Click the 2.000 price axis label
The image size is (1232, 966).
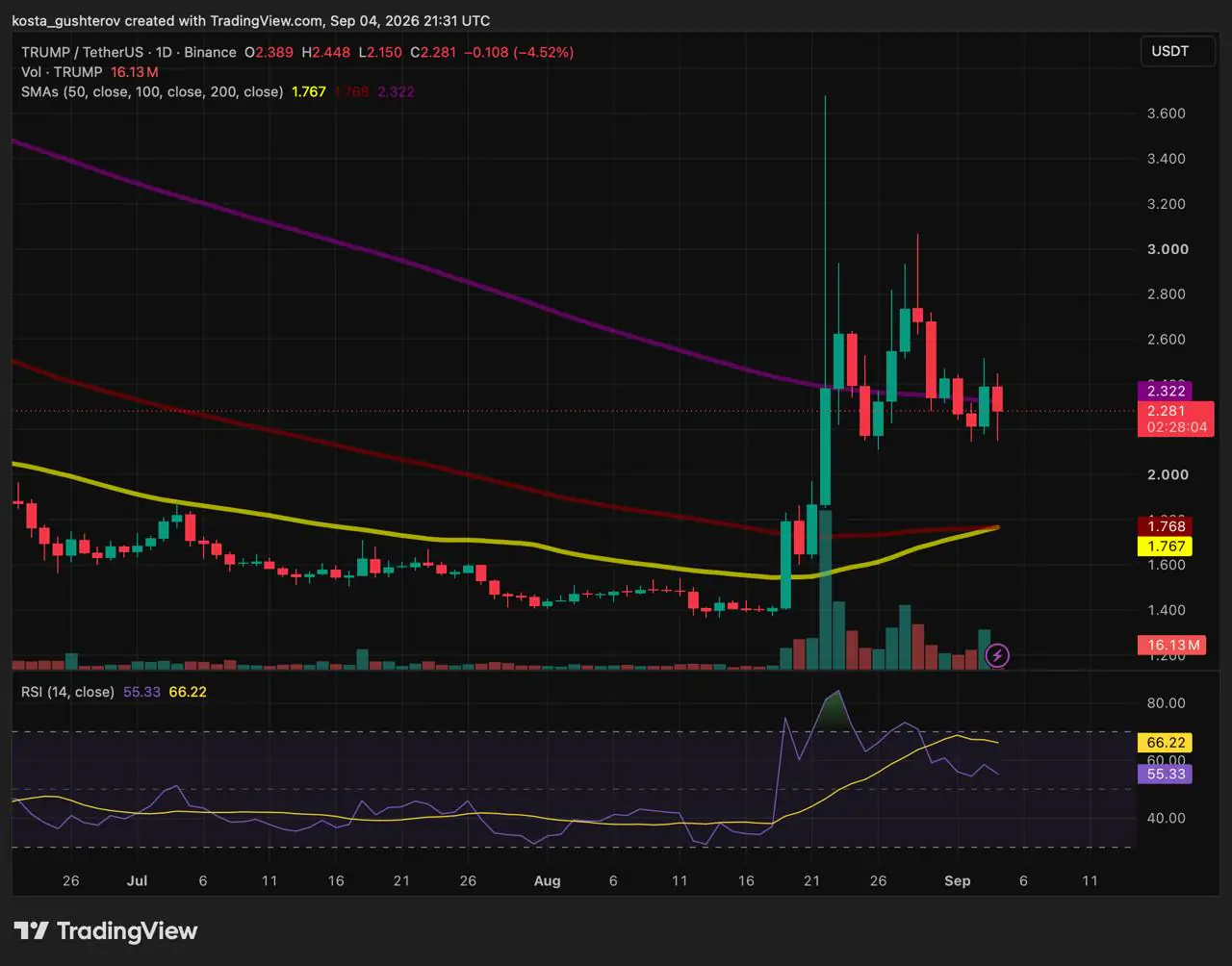coord(1166,474)
